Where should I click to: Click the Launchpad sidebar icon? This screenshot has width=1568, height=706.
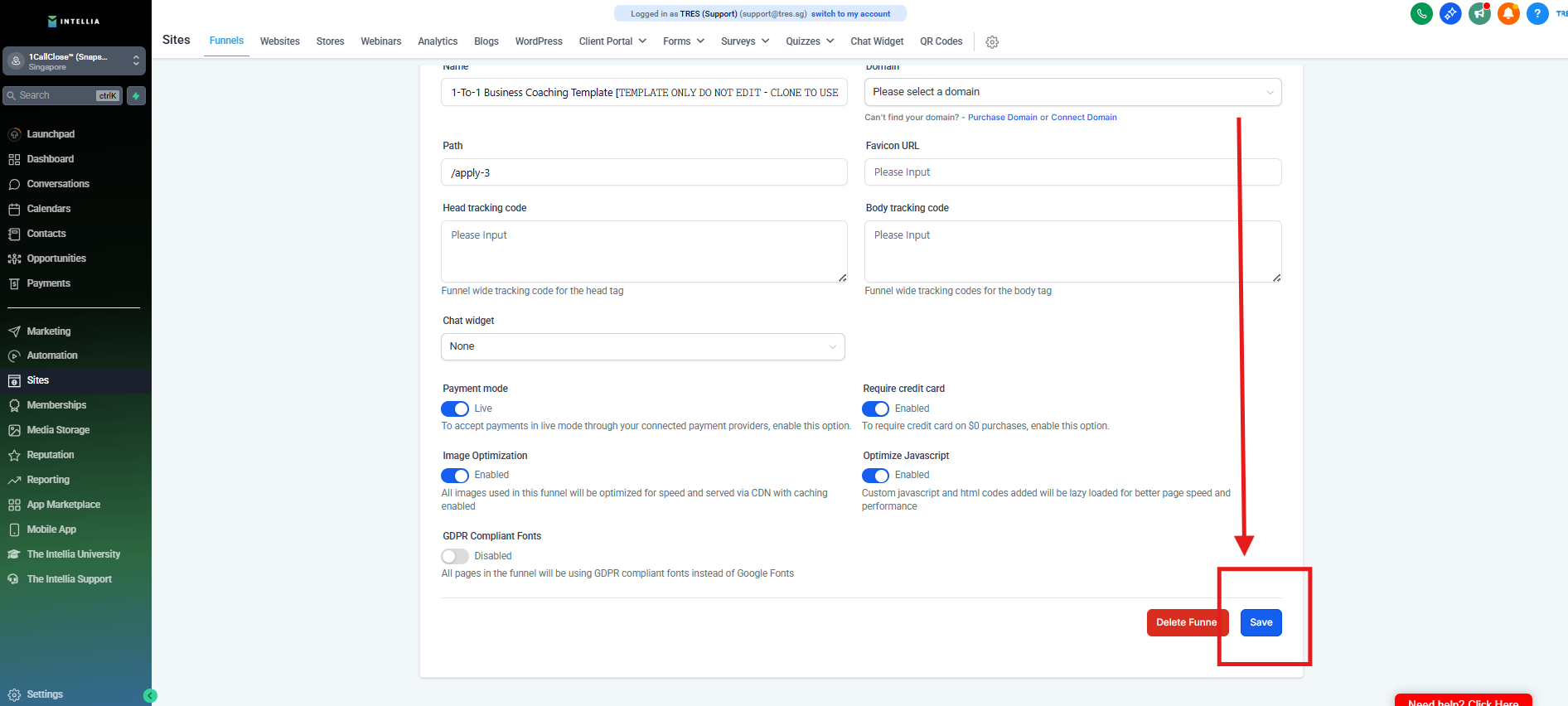pyautogui.click(x=14, y=134)
